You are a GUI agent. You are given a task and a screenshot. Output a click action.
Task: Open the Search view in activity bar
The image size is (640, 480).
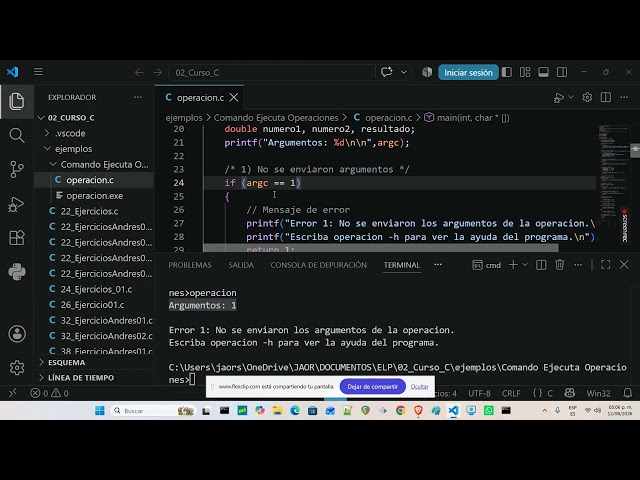(x=17, y=135)
